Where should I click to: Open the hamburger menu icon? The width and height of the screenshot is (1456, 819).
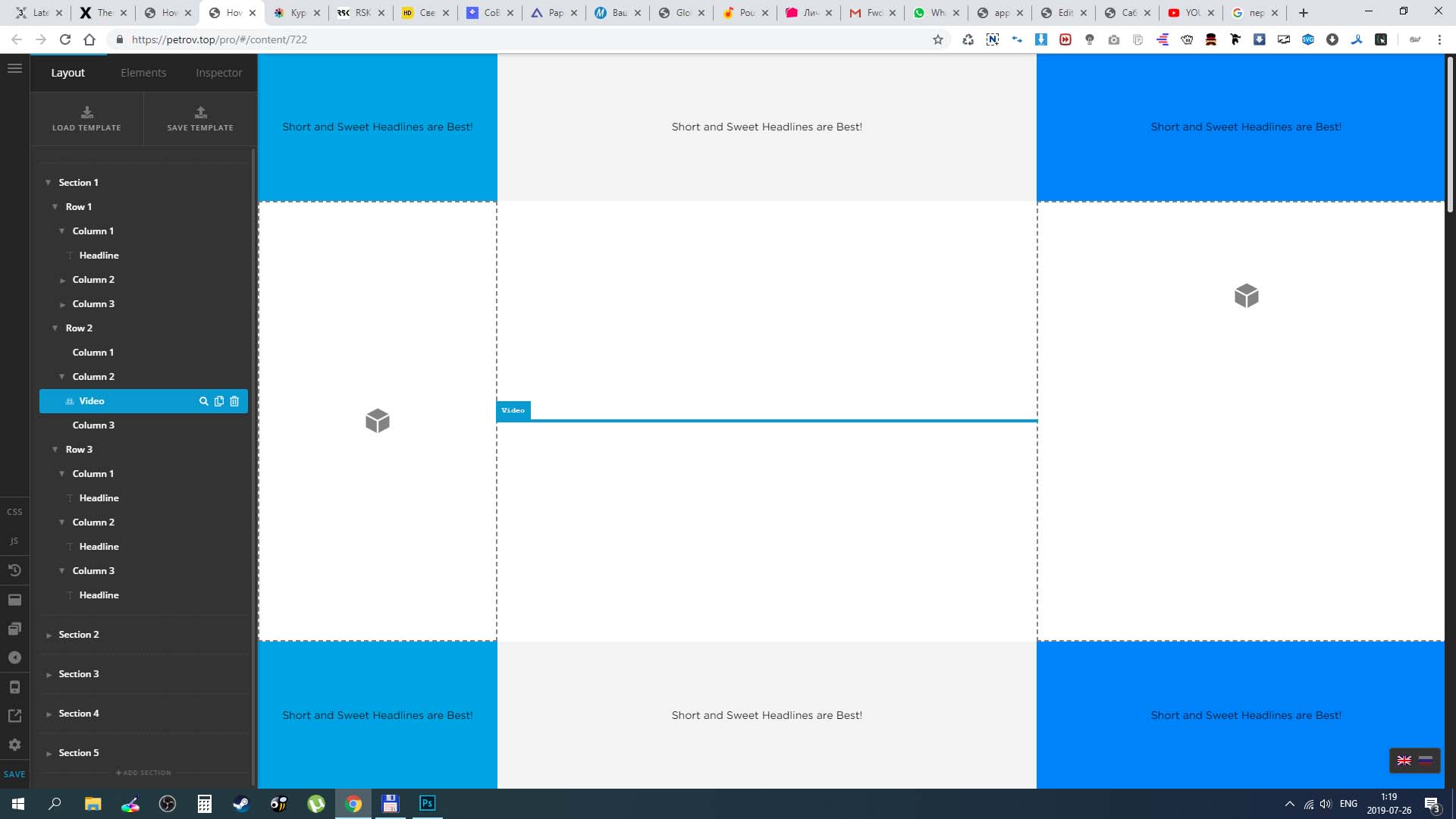point(14,68)
